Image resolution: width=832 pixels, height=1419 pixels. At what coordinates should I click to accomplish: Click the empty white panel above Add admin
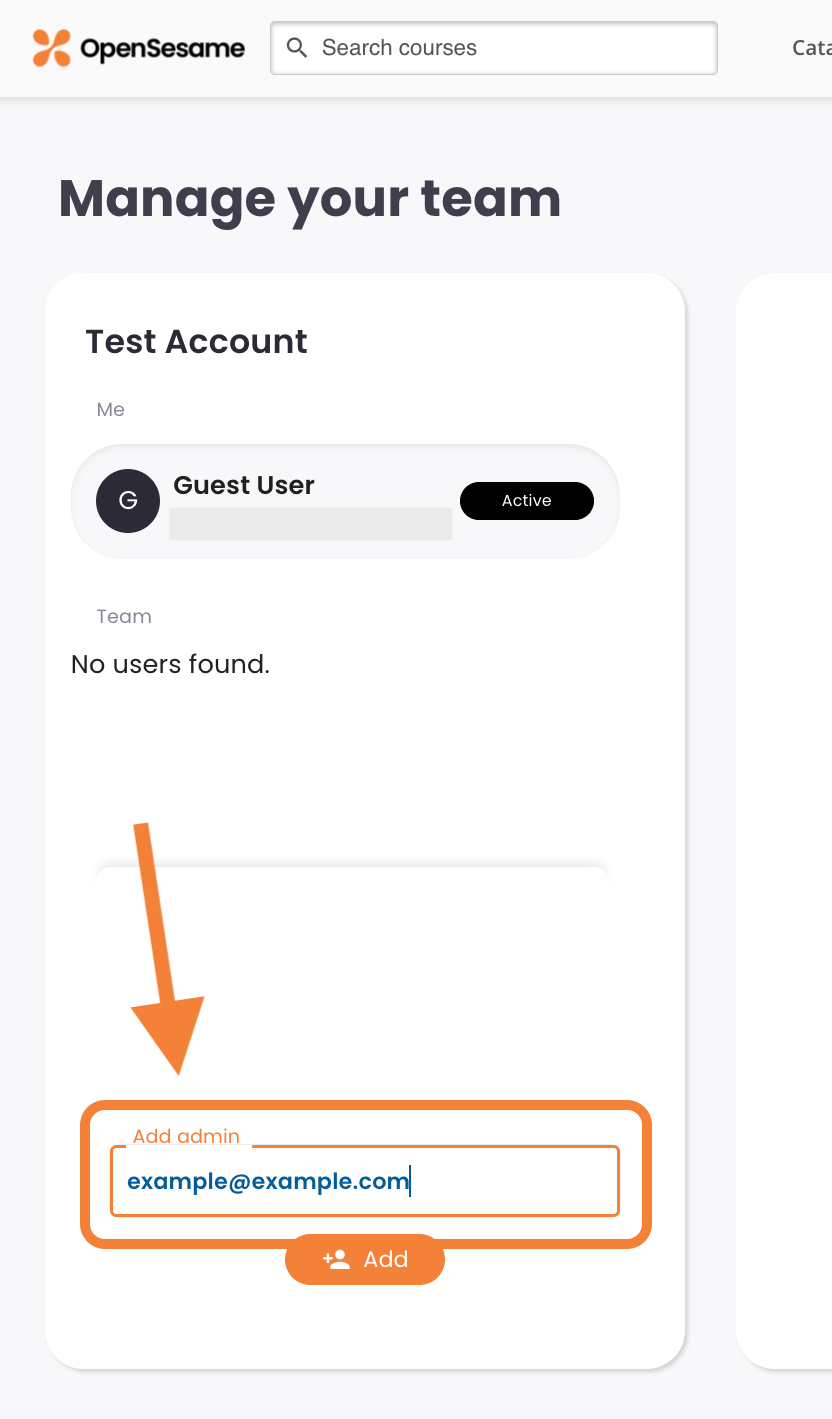(351, 980)
